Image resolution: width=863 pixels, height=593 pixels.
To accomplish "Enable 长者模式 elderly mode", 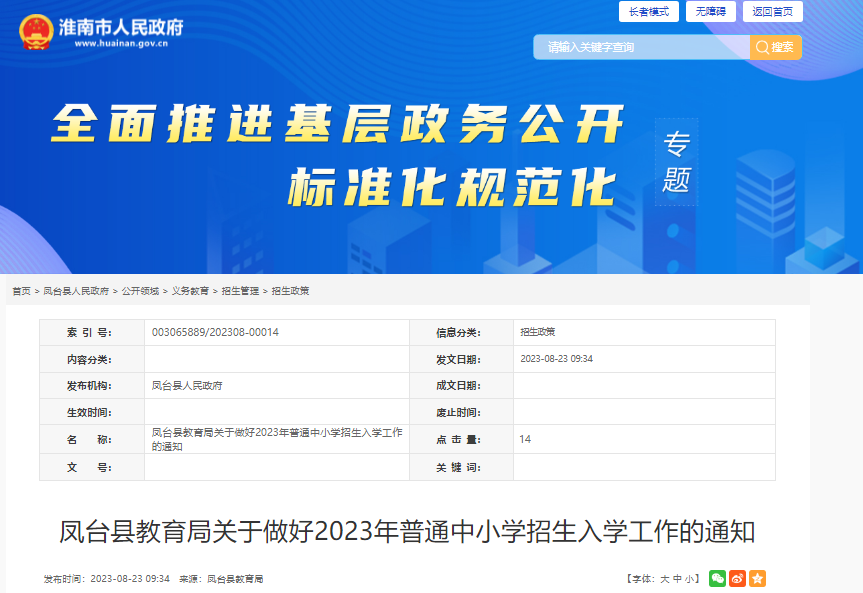I will [649, 12].
